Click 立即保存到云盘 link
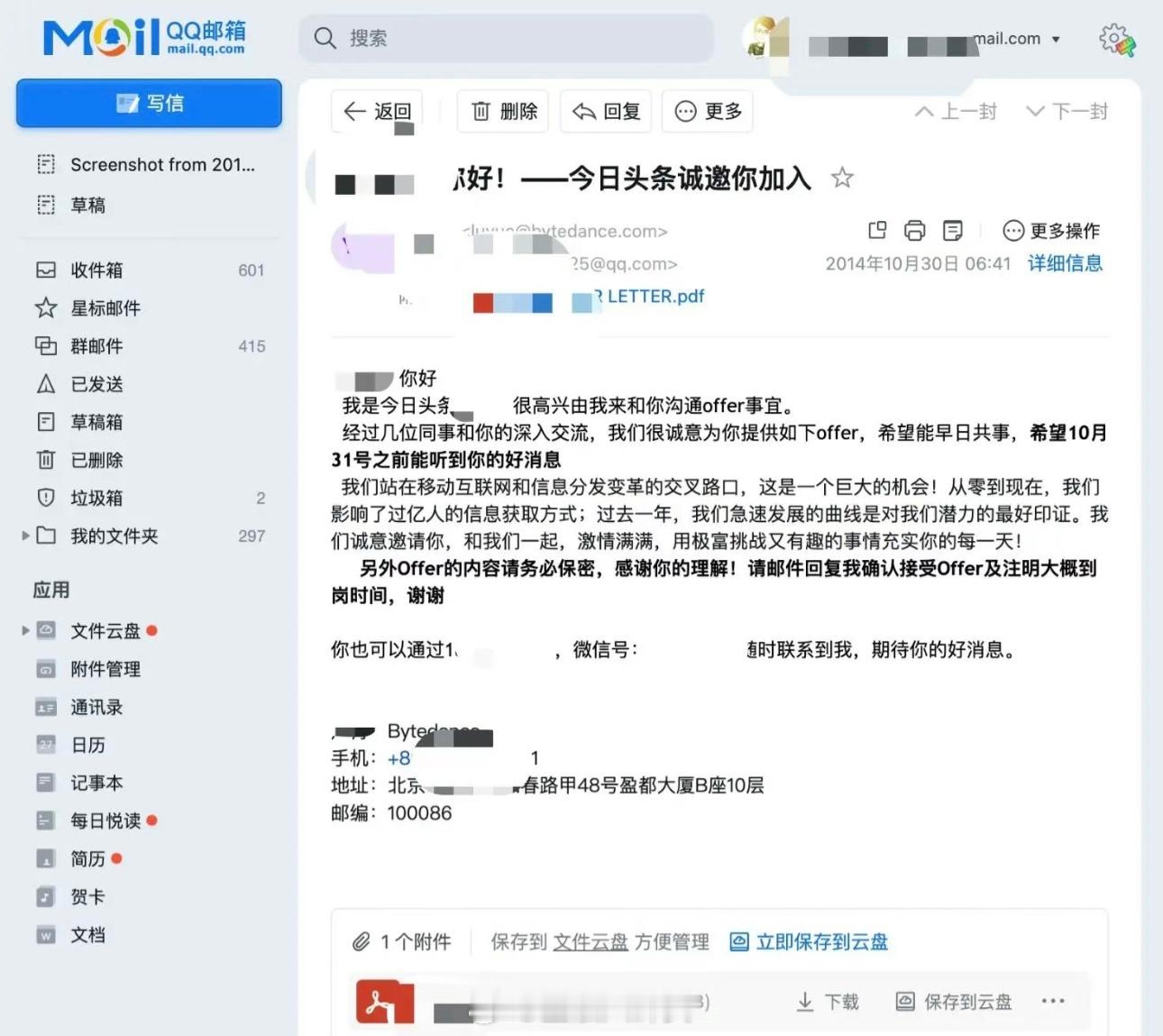Image resolution: width=1163 pixels, height=1036 pixels. tap(809, 941)
